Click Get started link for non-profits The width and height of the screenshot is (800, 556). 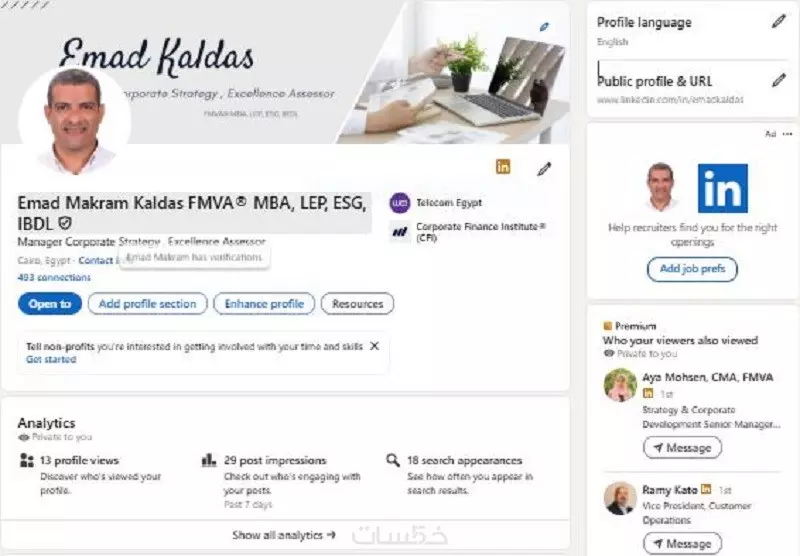(51, 359)
